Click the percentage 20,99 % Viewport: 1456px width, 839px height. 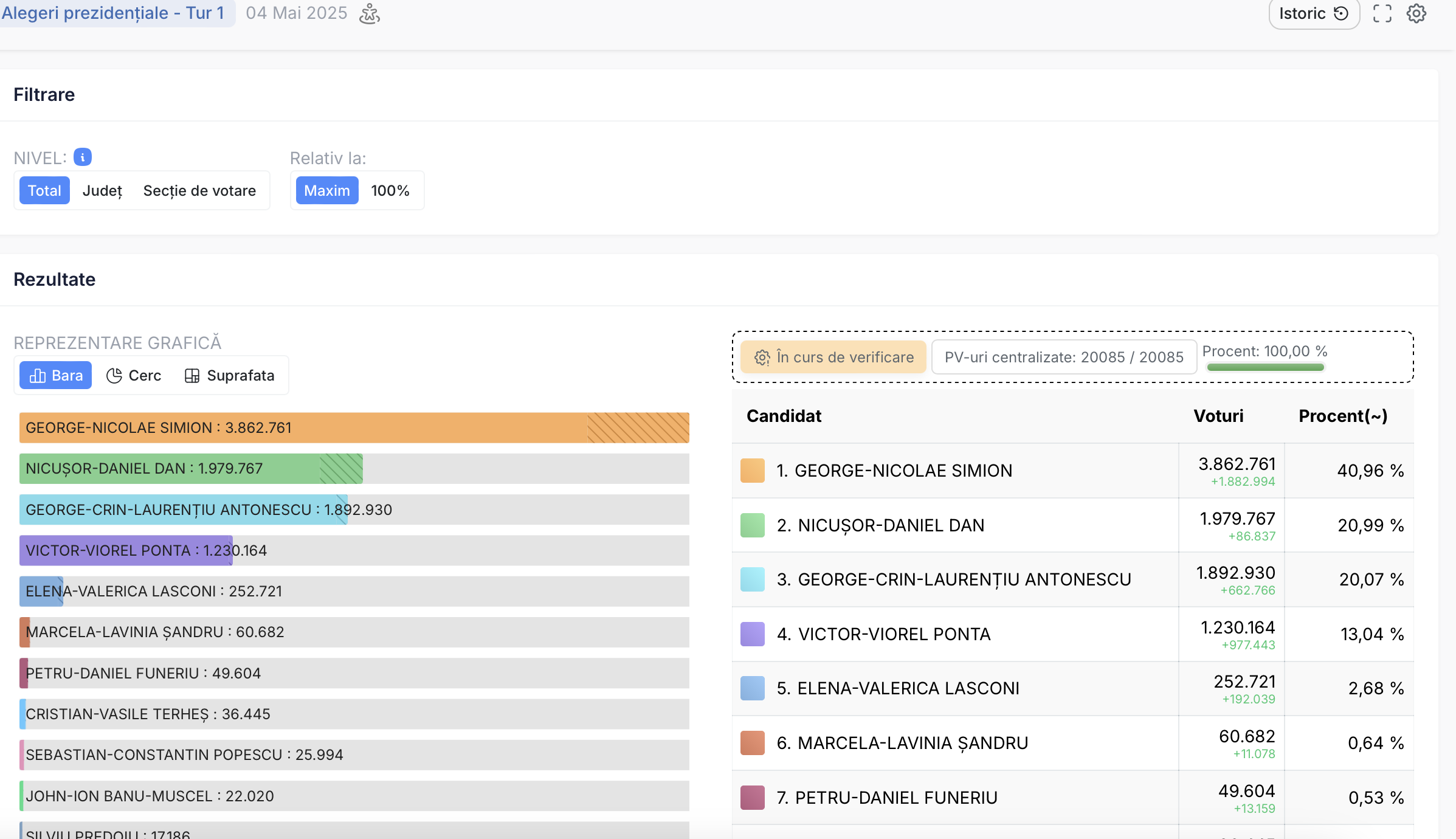[x=1370, y=525]
